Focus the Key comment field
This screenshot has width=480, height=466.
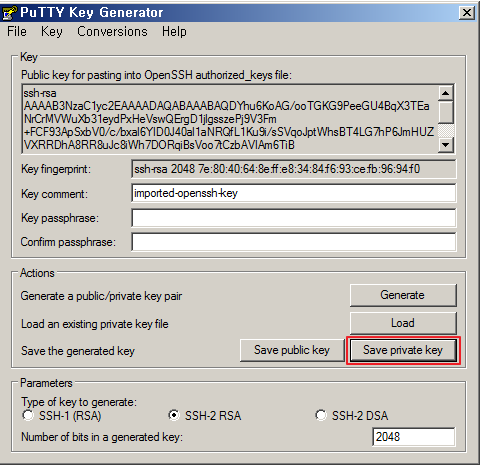pyautogui.click(x=294, y=193)
